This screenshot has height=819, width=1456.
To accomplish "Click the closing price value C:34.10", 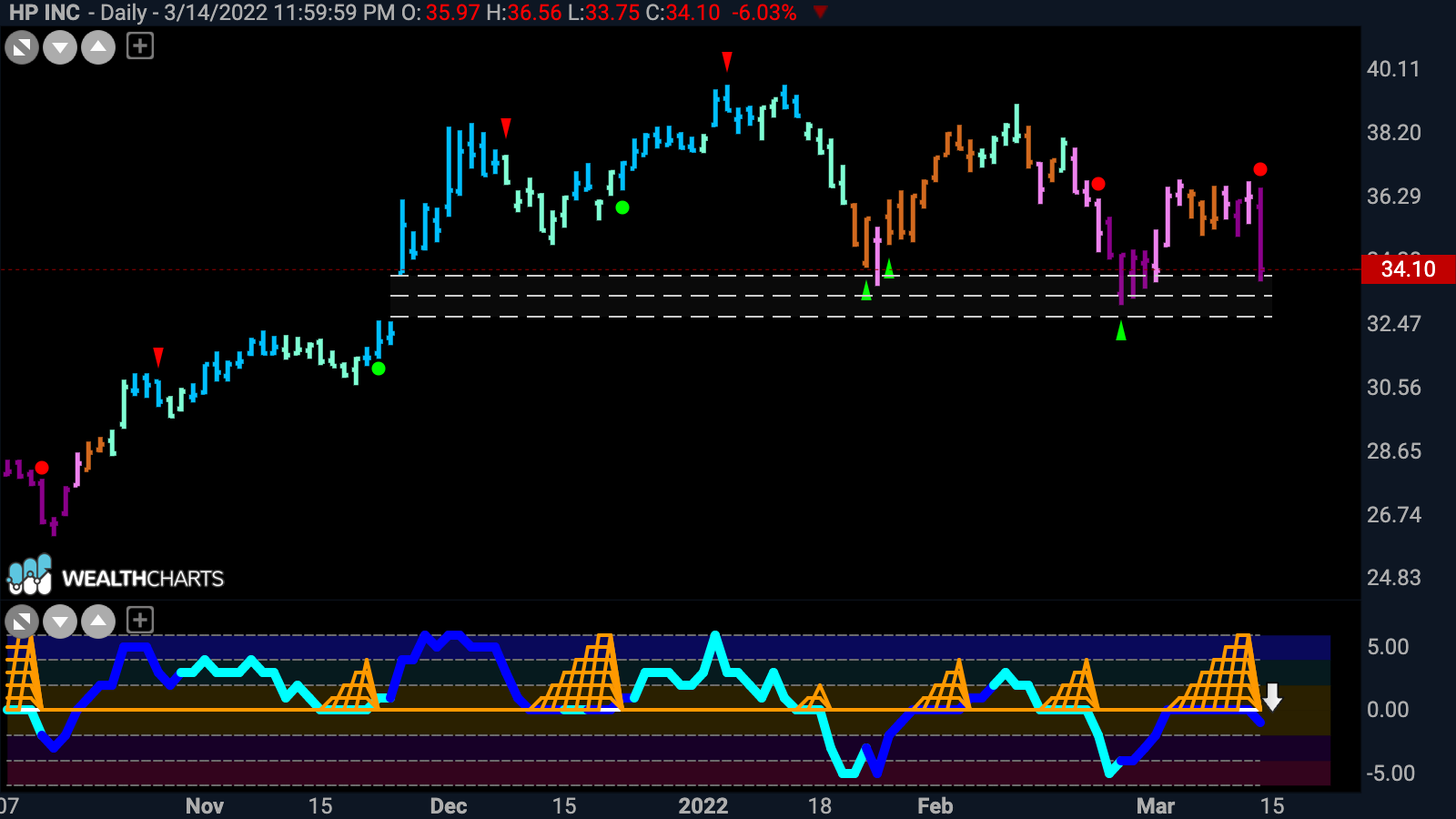I will click(682, 13).
